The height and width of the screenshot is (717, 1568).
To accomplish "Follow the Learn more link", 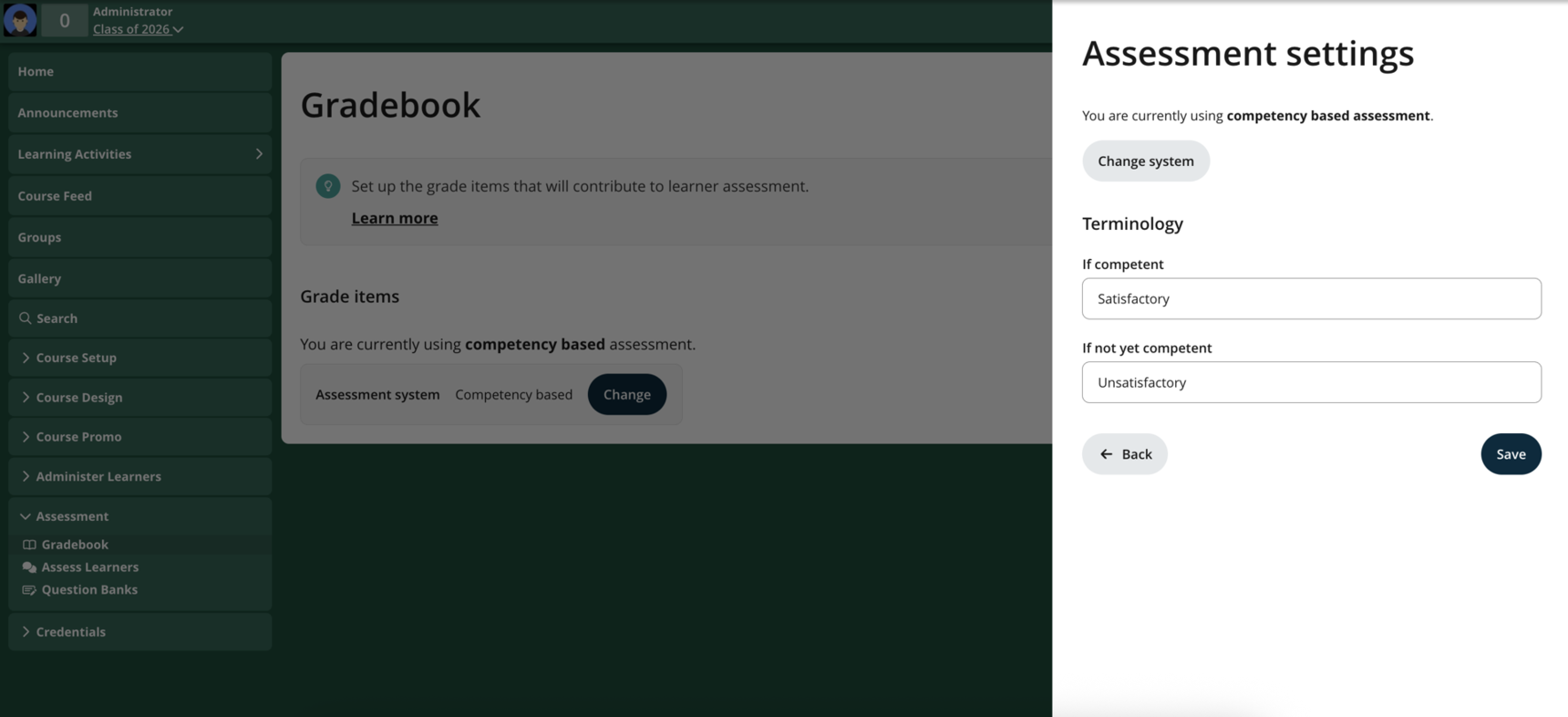I will tap(395, 218).
